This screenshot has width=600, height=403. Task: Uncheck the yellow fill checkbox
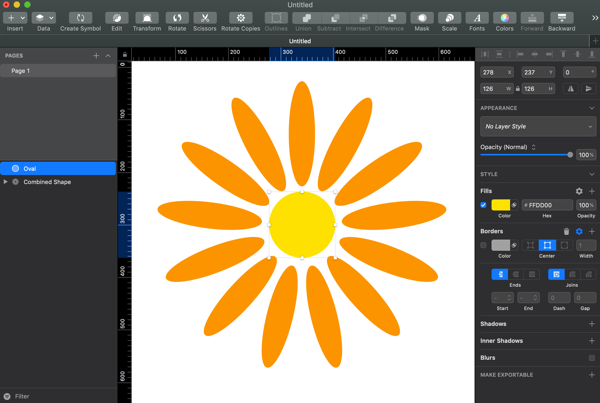pyautogui.click(x=483, y=205)
